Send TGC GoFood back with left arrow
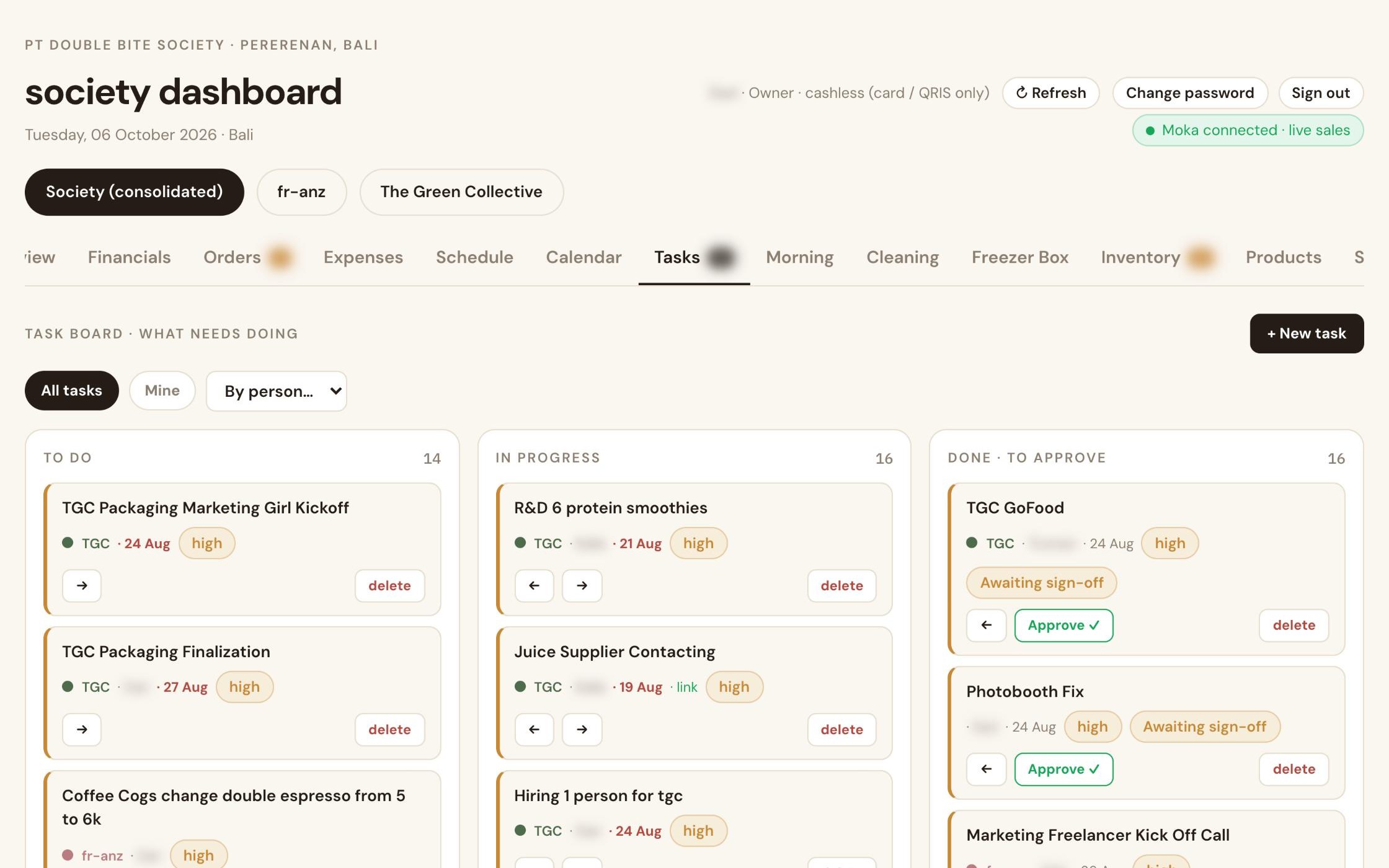1389x868 pixels. click(986, 625)
